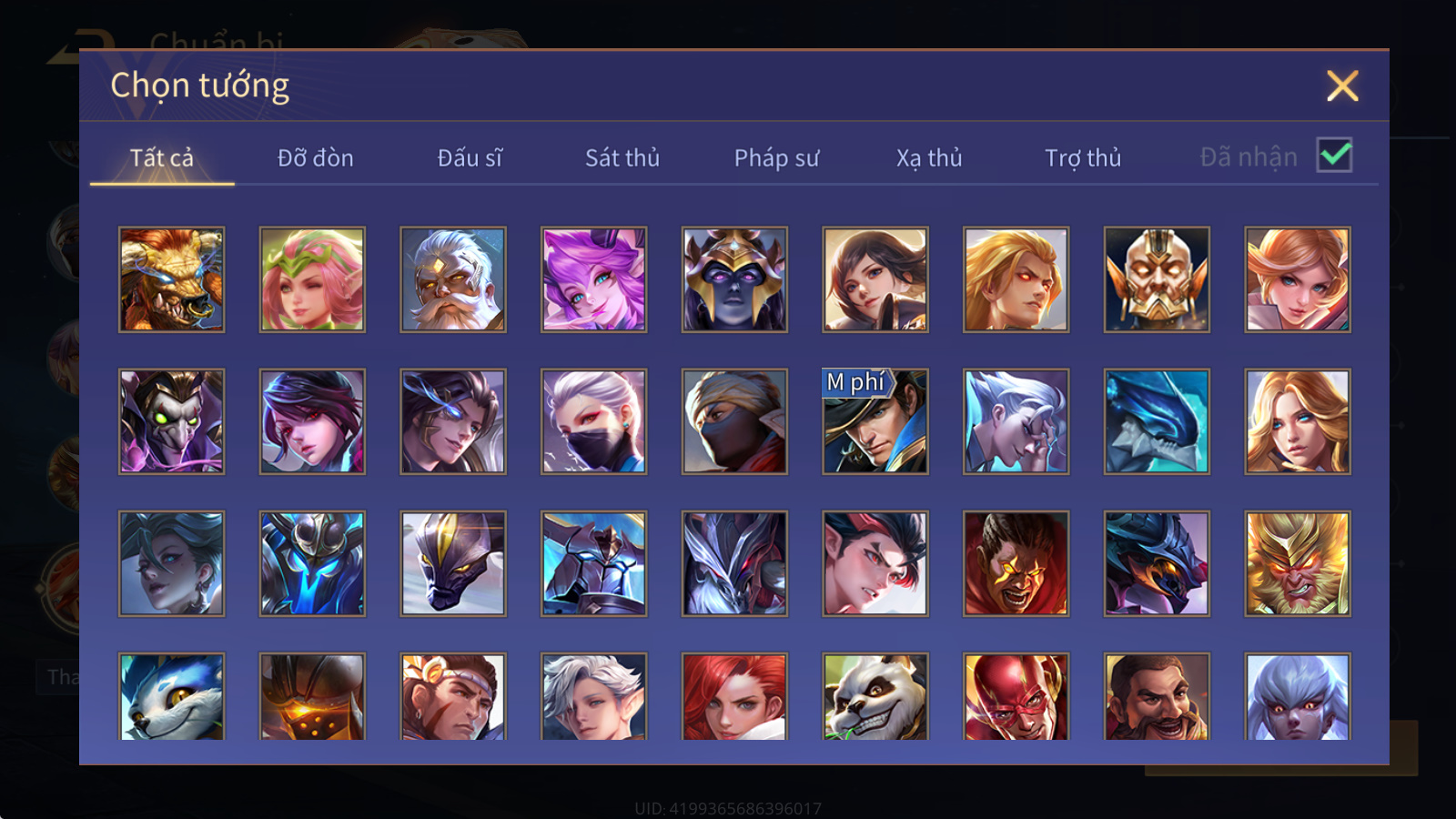
Task: Close the Chọn tướng dialog
Action: tap(1342, 86)
